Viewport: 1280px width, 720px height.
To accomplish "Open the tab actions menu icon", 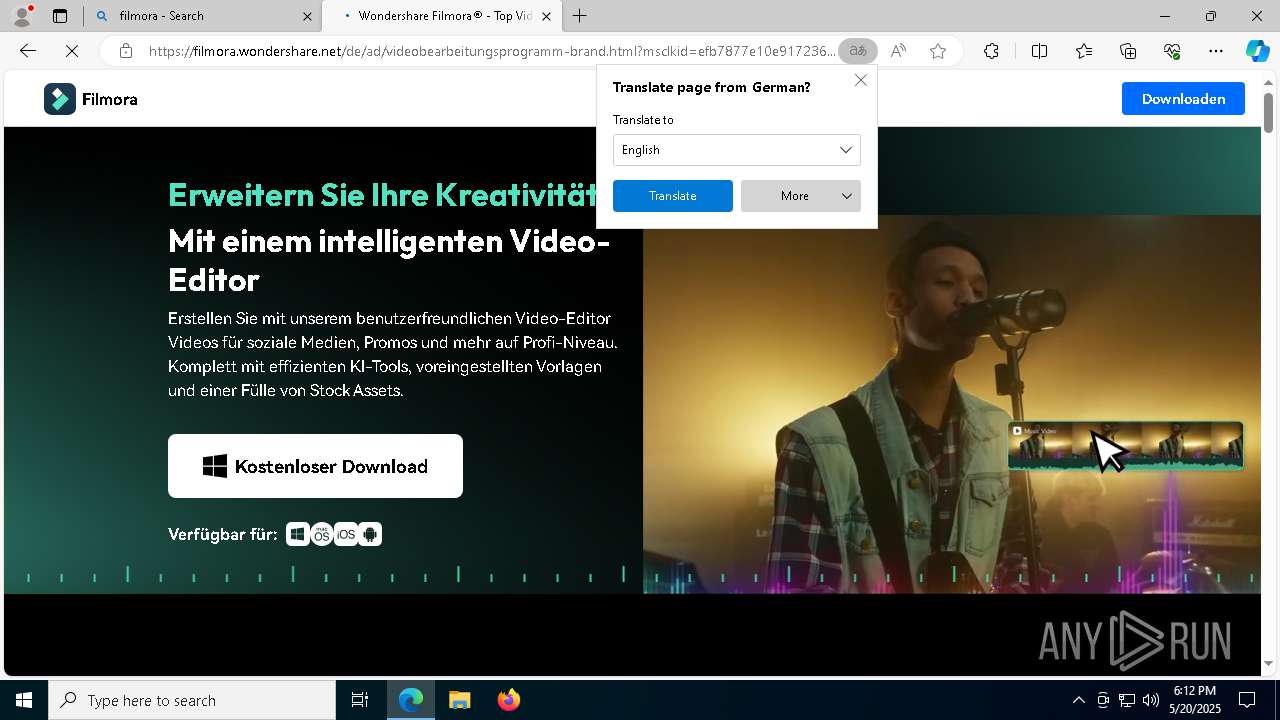I will pyautogui.click(x=60, y=16).
